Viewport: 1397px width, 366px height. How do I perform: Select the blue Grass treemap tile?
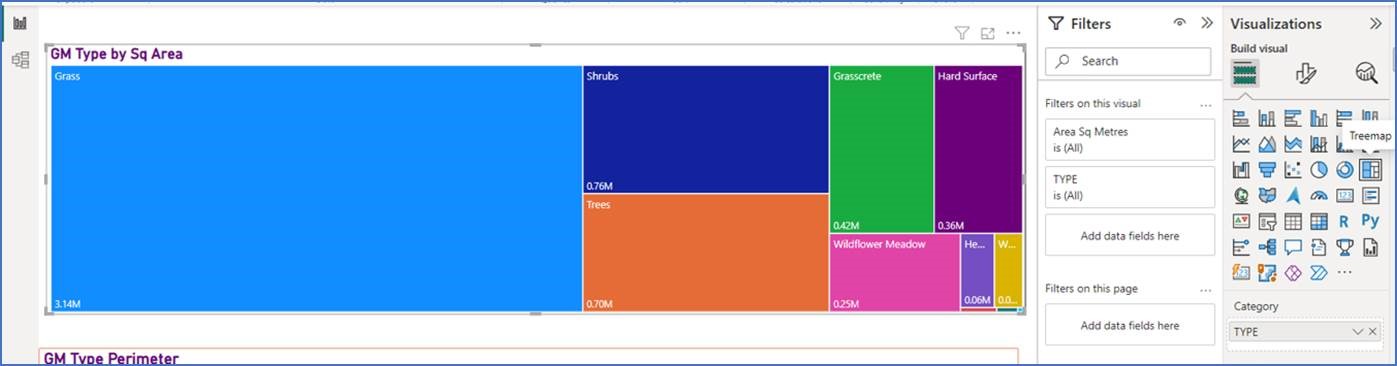tap(316, 189)
